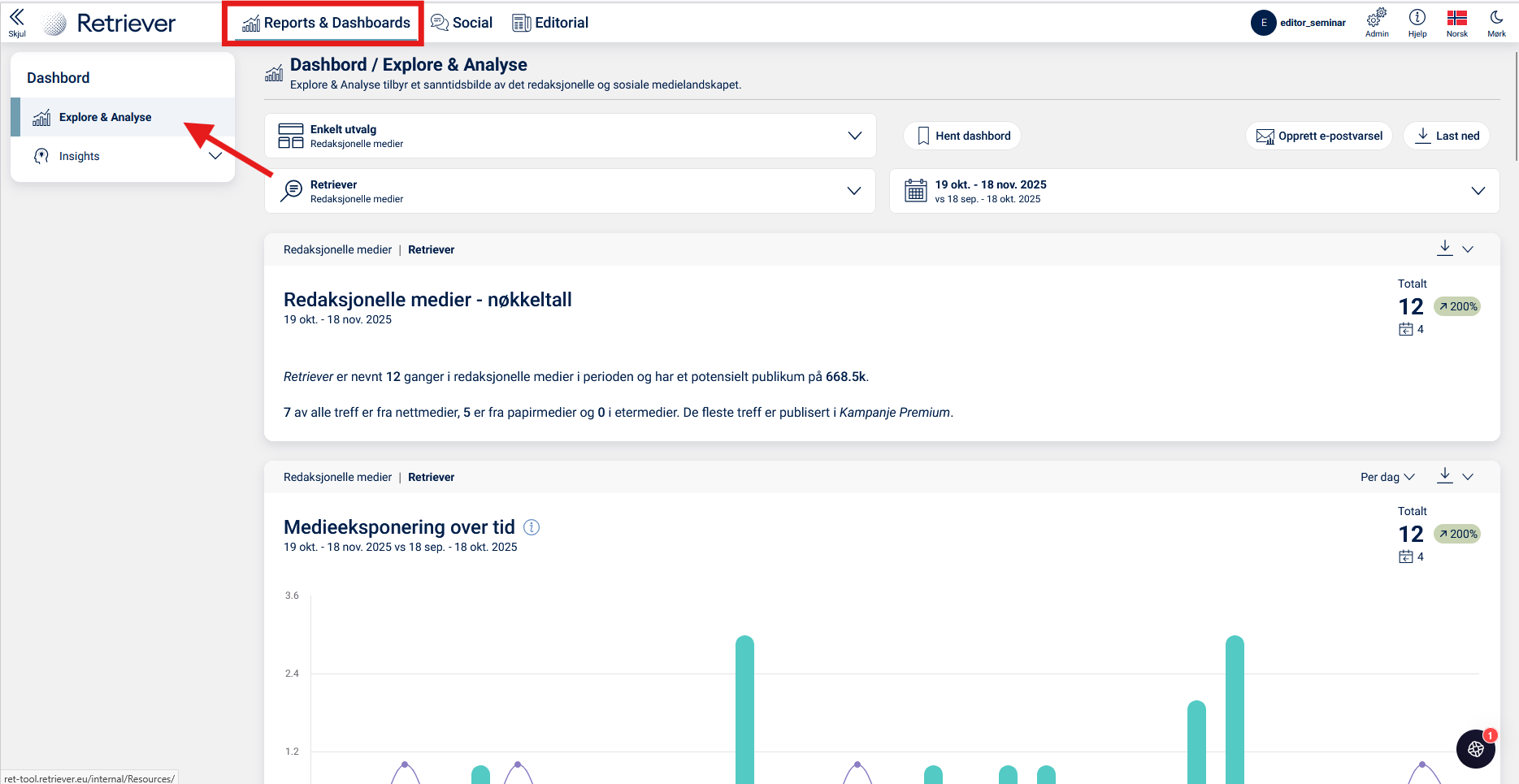Click the tallest chart bar on the right
The height and width of the screenshot is (784, 1519).
coord(1235,709)
